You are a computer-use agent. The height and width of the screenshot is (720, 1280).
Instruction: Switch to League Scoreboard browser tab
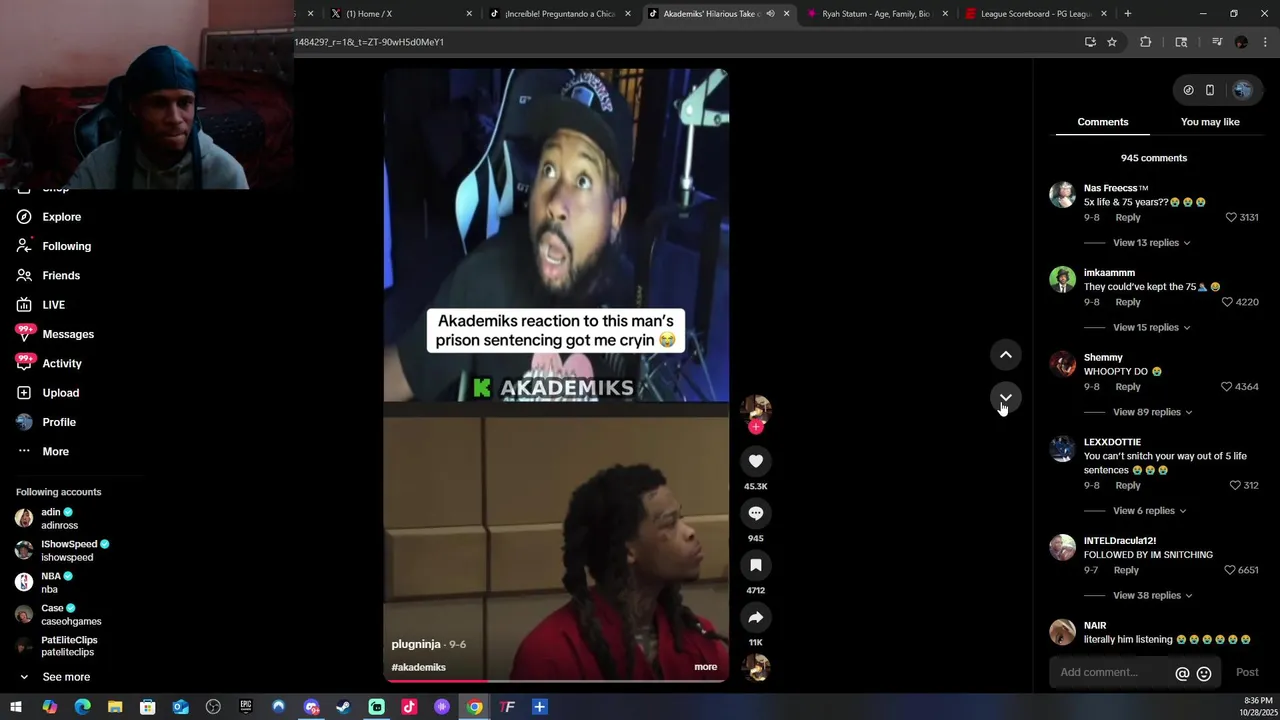click(x=1035, y=14)
